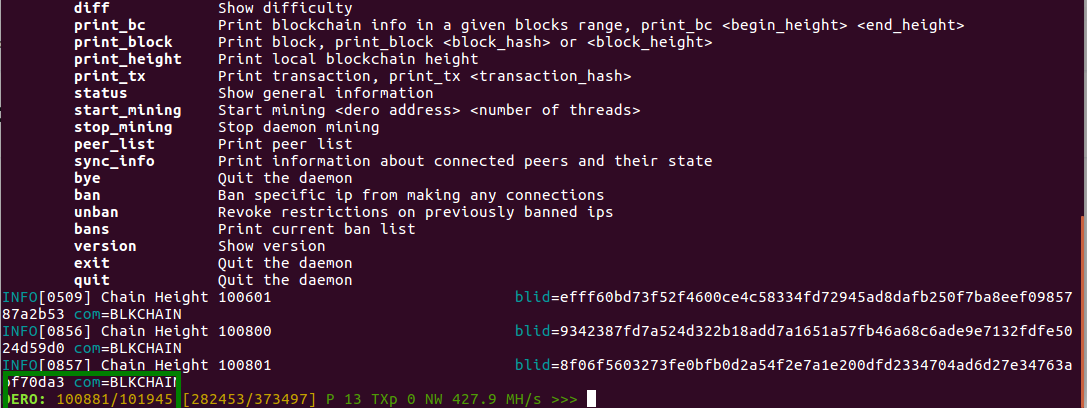The image size is (1087, 408).
Task: Click the 'start_mining' command text
Action: tap(128, 110)
